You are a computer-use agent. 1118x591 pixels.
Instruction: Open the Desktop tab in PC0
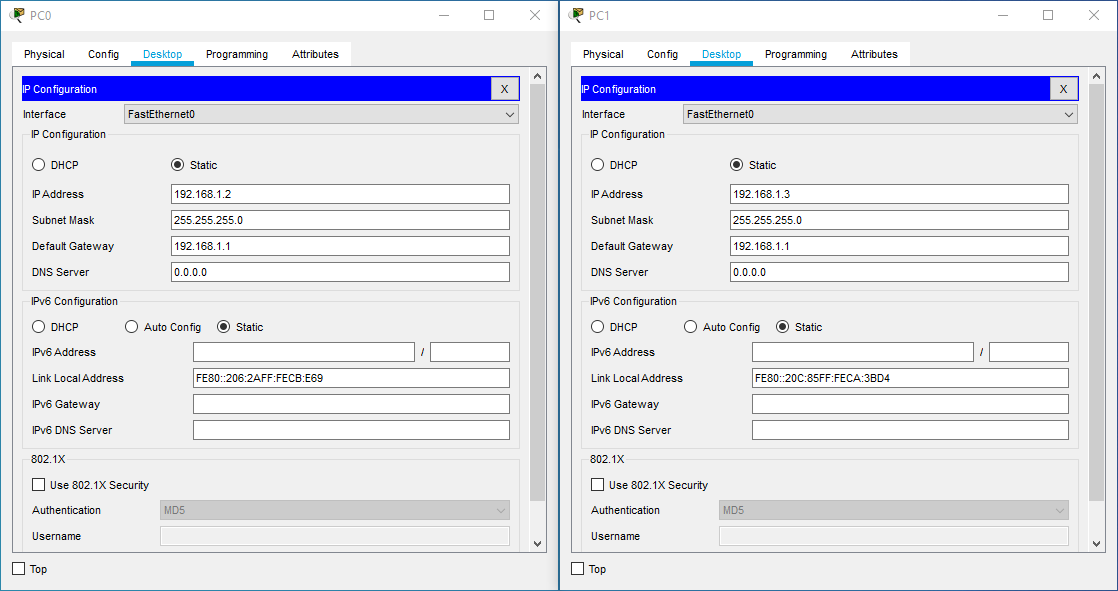coord(163,54)
